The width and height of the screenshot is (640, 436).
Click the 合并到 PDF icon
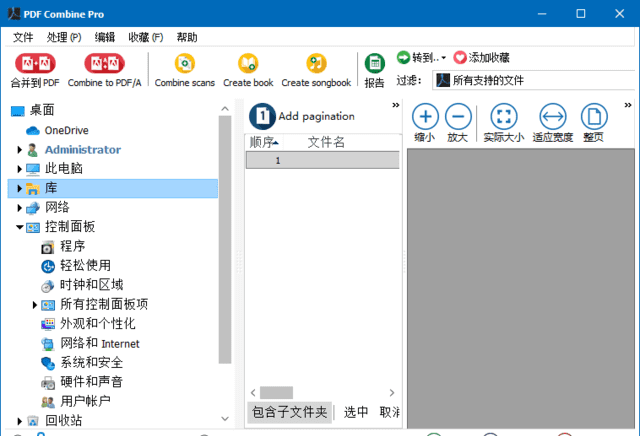pos(35,63)
